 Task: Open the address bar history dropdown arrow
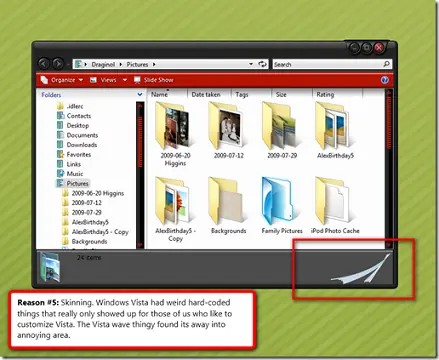coord(251,64)
